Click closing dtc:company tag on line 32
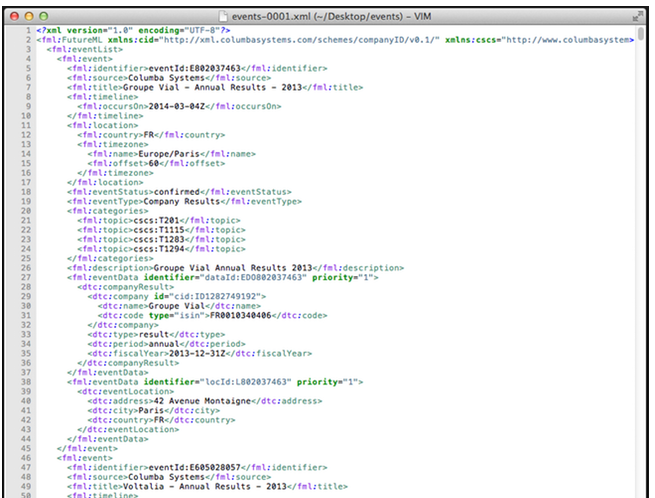 (x=123, y=325)
